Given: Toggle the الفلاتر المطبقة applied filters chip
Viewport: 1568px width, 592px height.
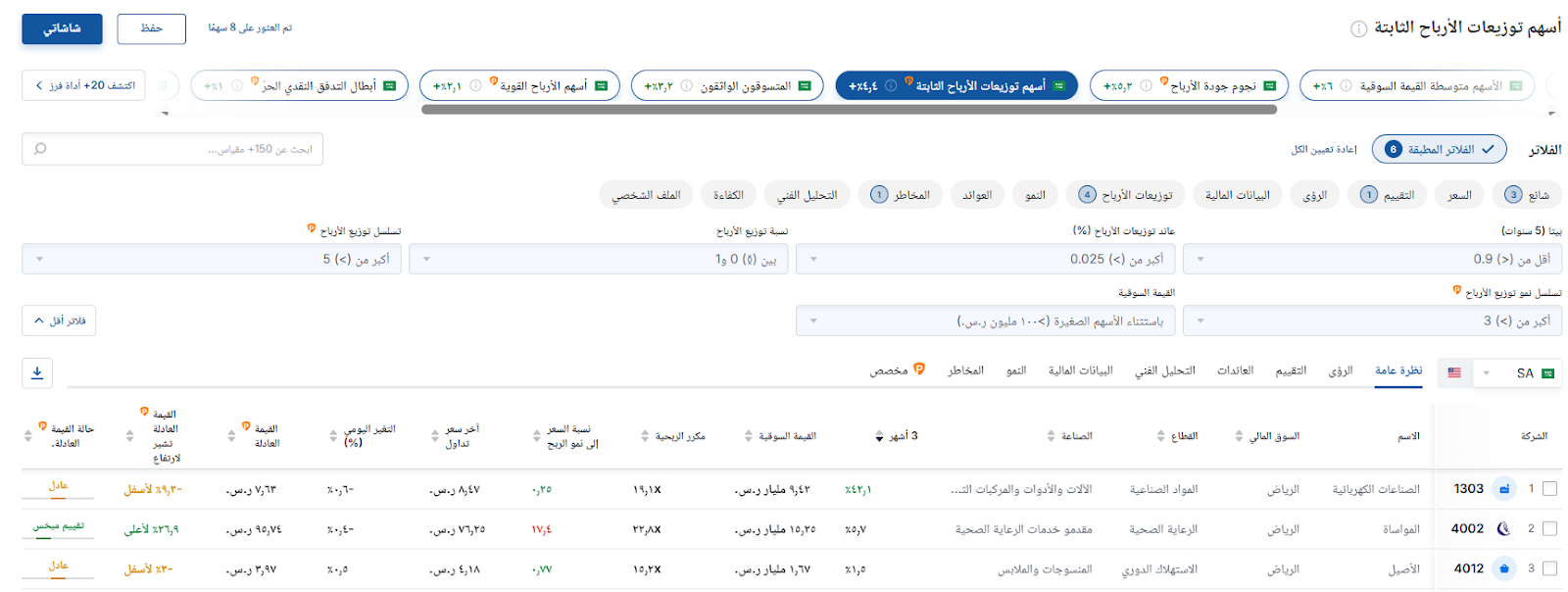Looking at the screenshot, I should point(1440,149).
